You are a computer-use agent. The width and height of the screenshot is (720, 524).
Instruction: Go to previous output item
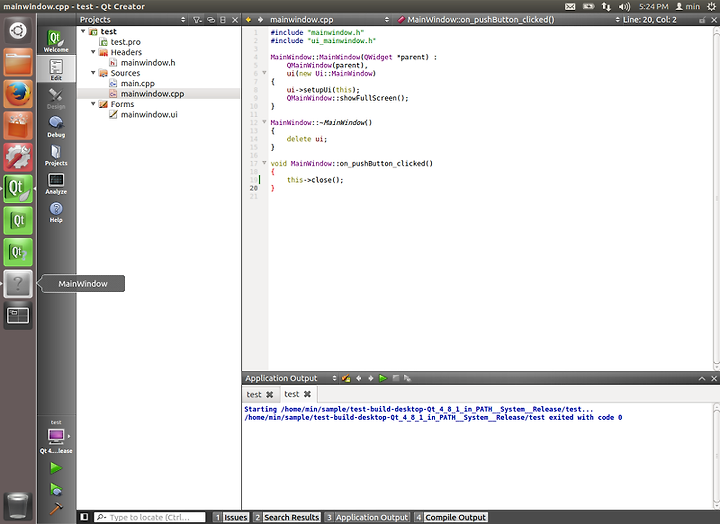click(359, 378)
